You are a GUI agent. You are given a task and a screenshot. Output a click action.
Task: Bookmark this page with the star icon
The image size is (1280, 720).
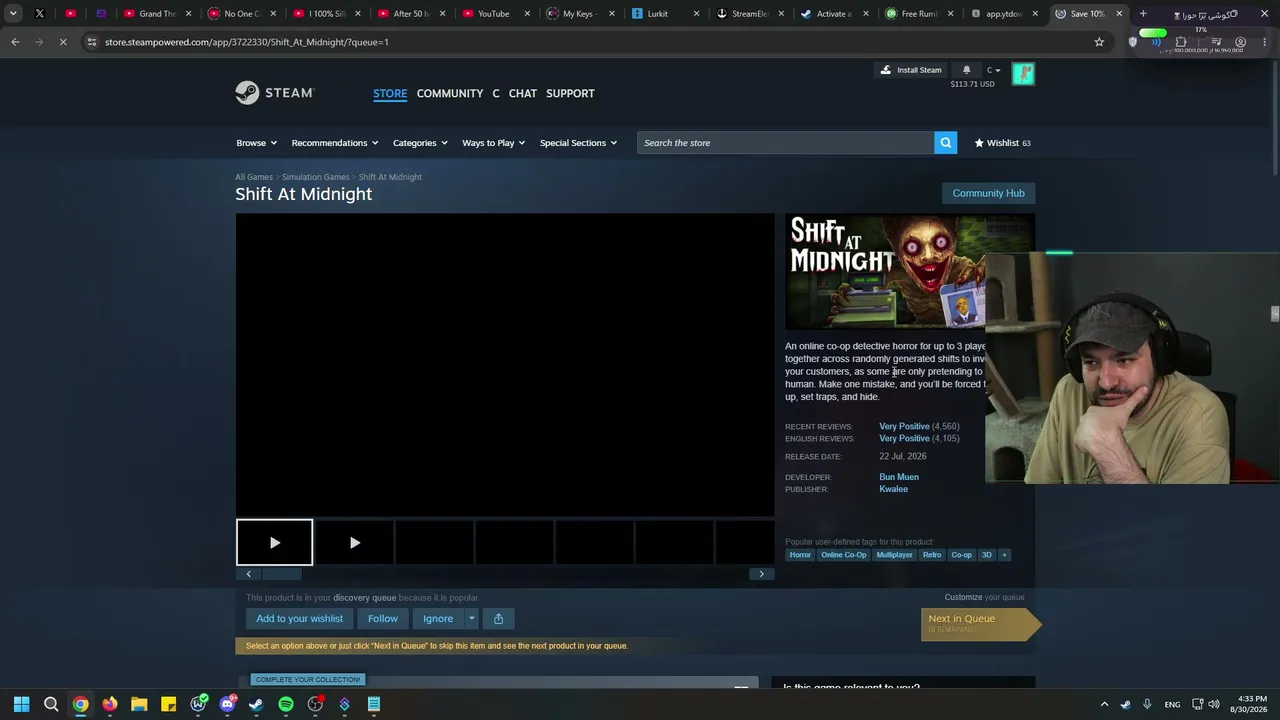(x=1099, y=42)
